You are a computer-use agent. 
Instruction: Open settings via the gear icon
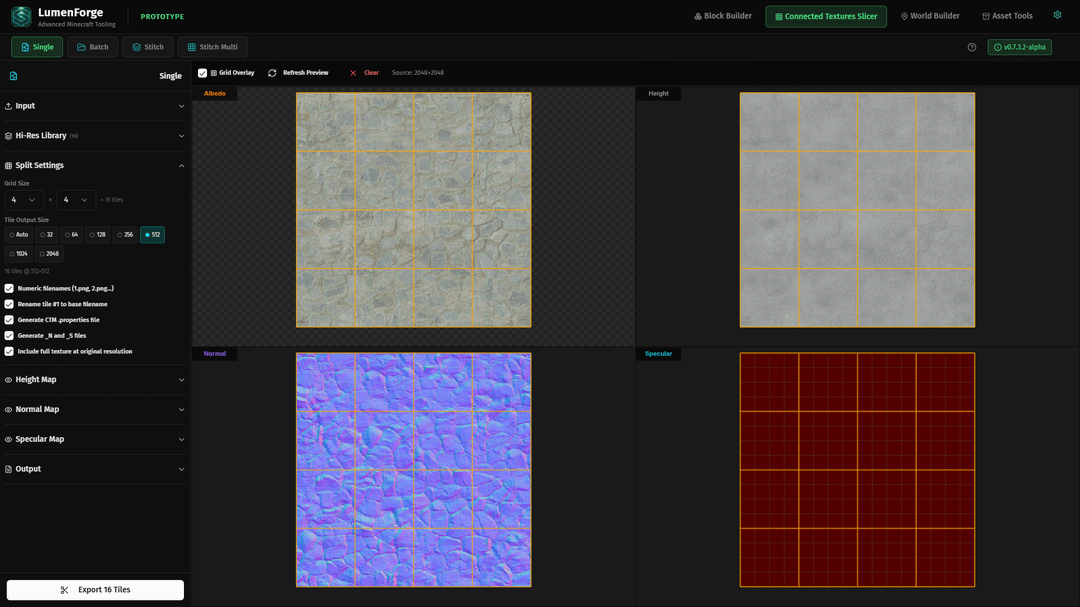1057,15
